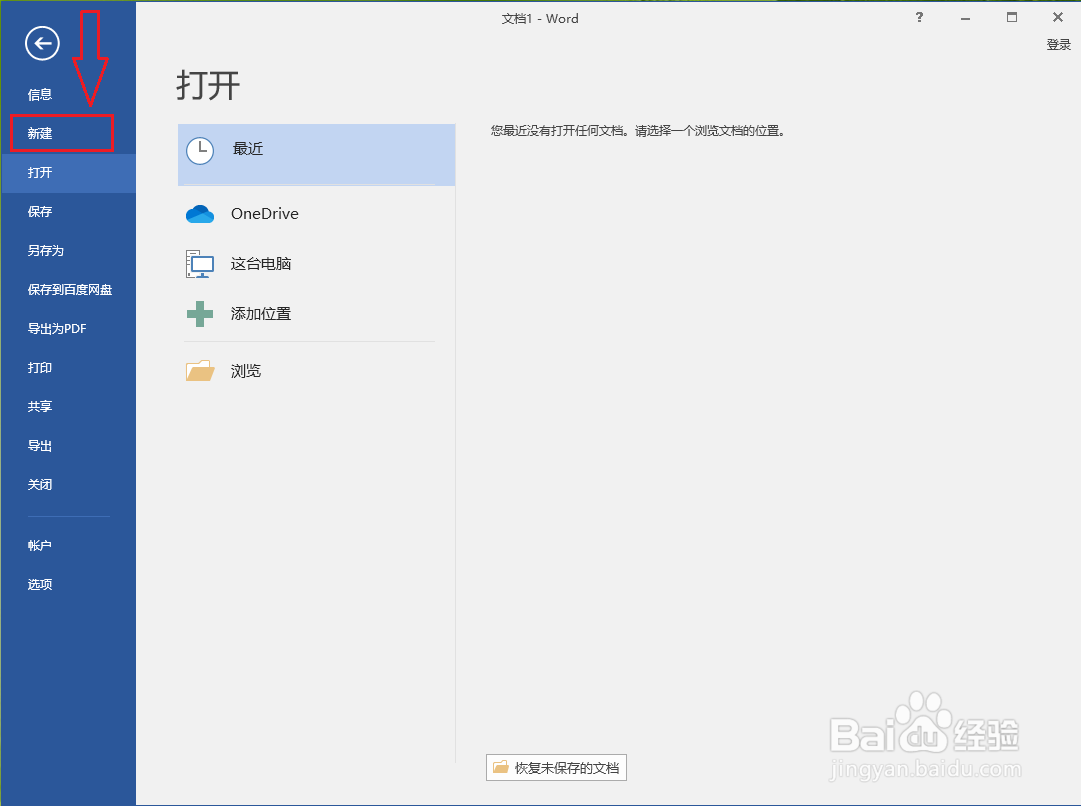The width and height of the screenshot is (1081, 806).
Task: Click the folder icon in 恢复未保存的文档 button
Action: 501,767
